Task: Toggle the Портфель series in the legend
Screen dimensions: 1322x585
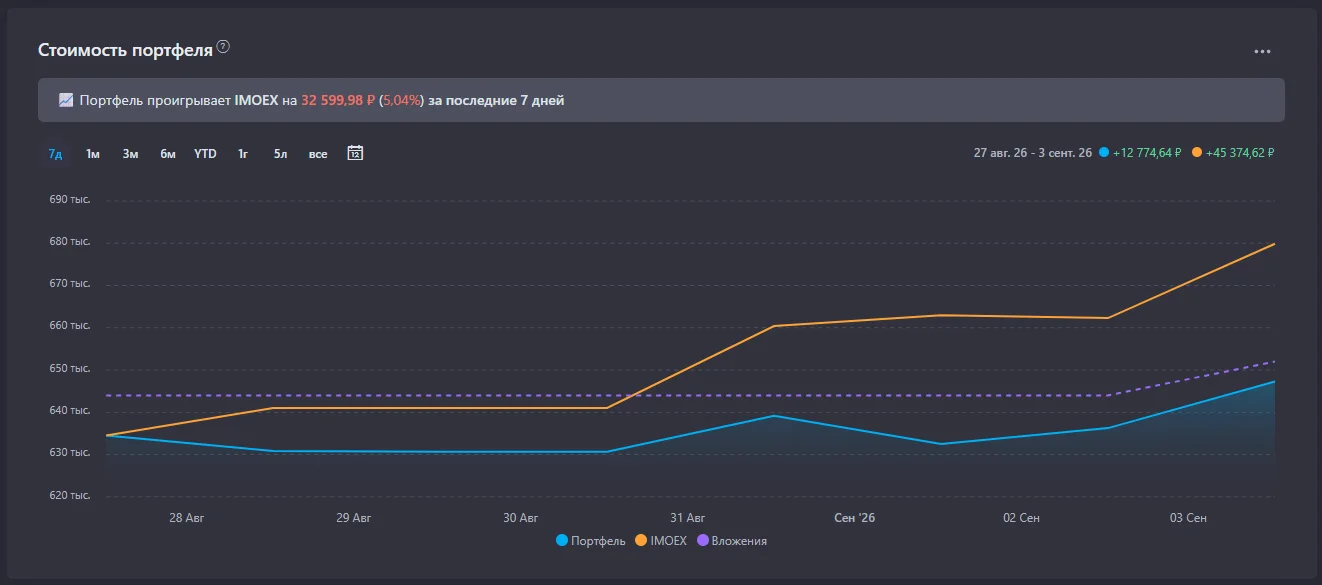Action: click(591, 541)
